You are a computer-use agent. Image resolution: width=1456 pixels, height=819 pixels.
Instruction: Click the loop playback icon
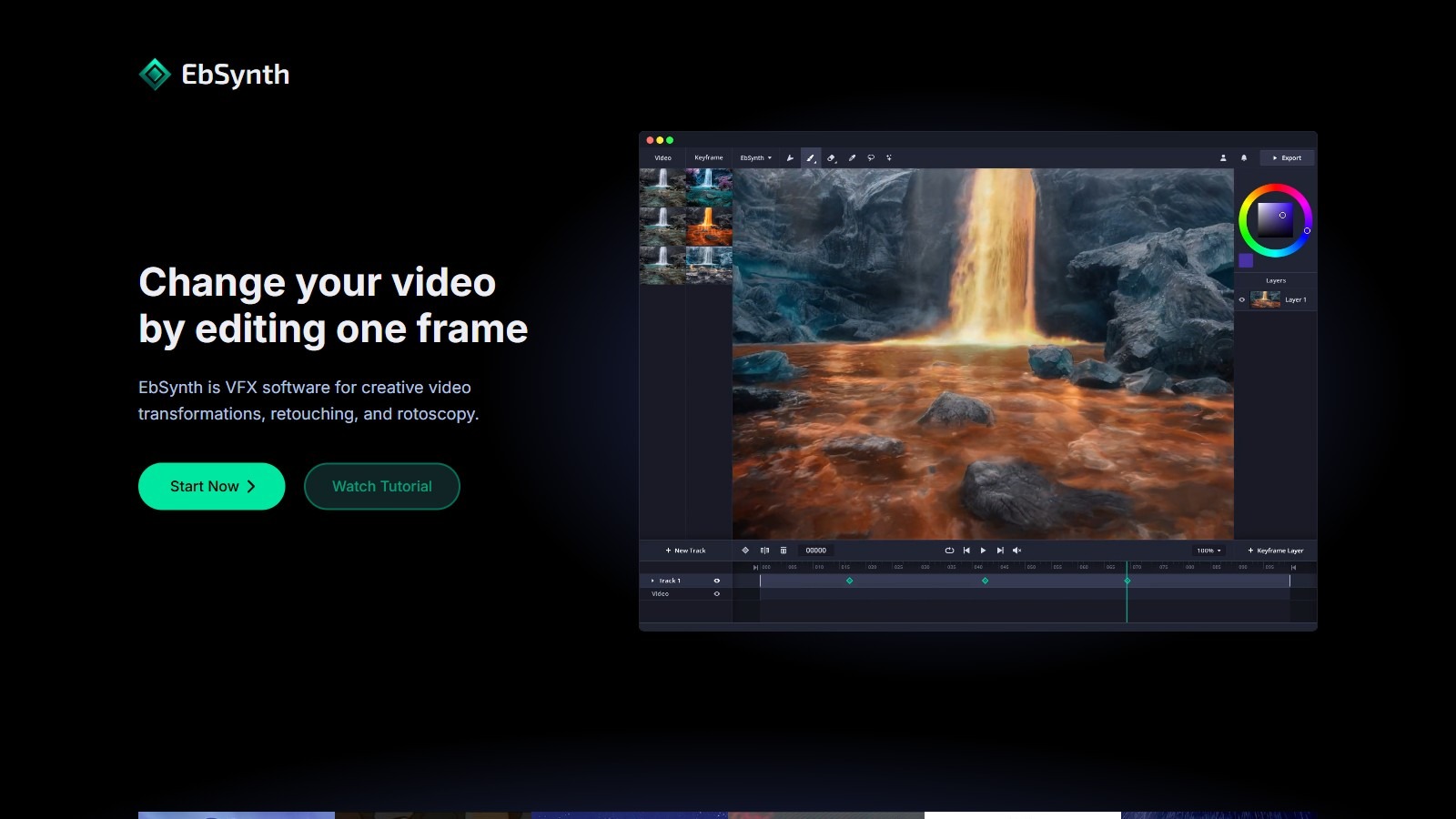[x=949, y=551]
